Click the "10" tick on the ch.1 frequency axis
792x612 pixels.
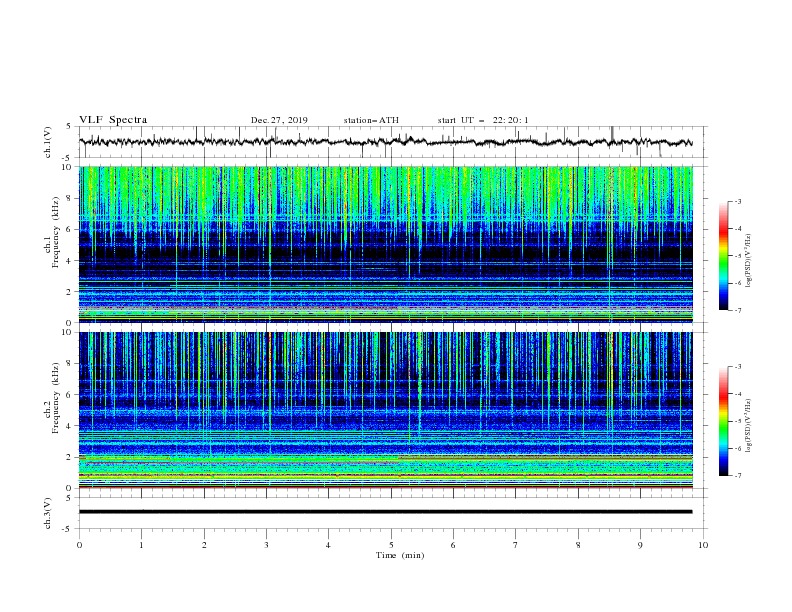point(67,167)
